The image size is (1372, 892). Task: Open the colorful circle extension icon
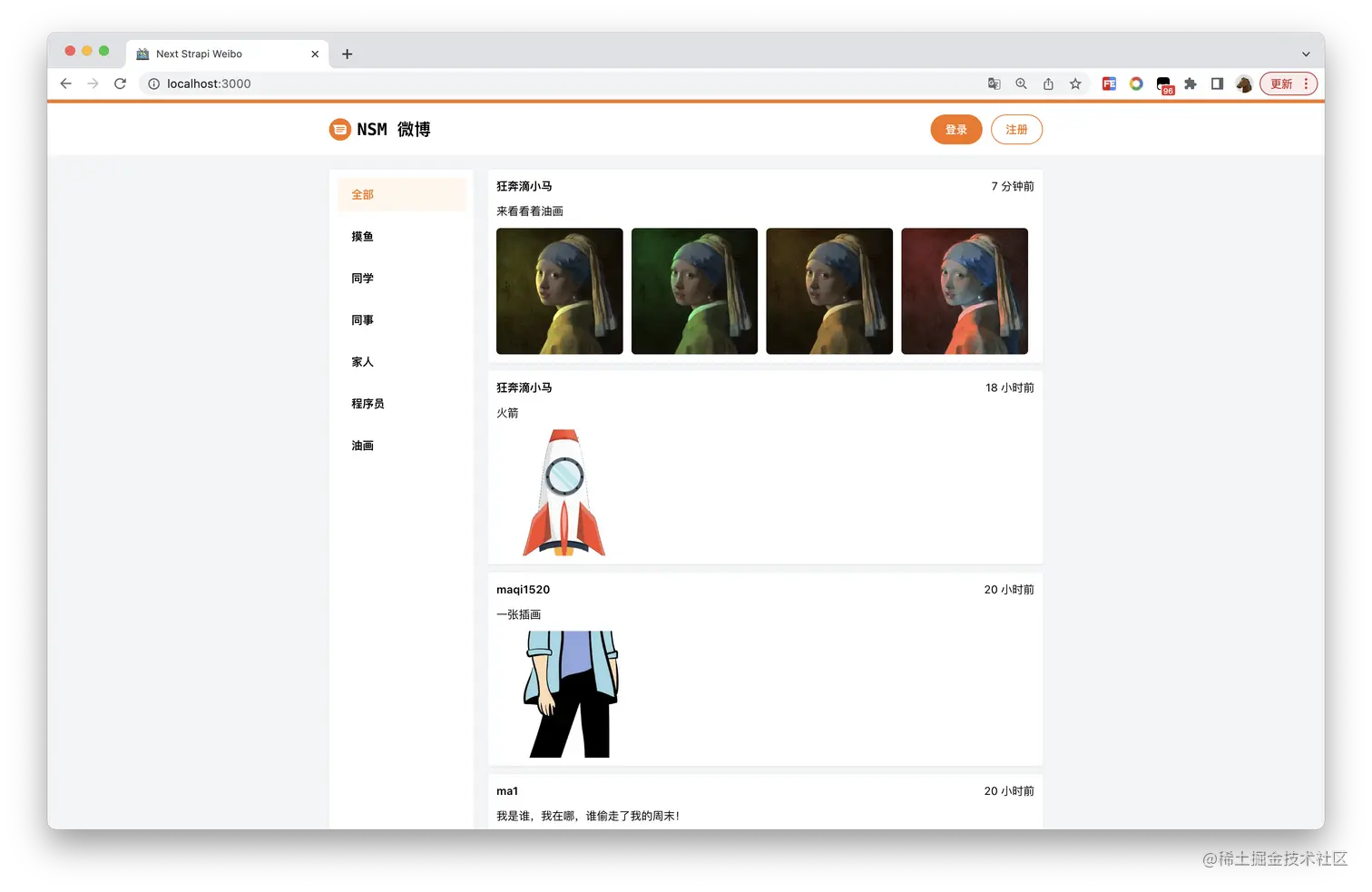pos(1136,83)
